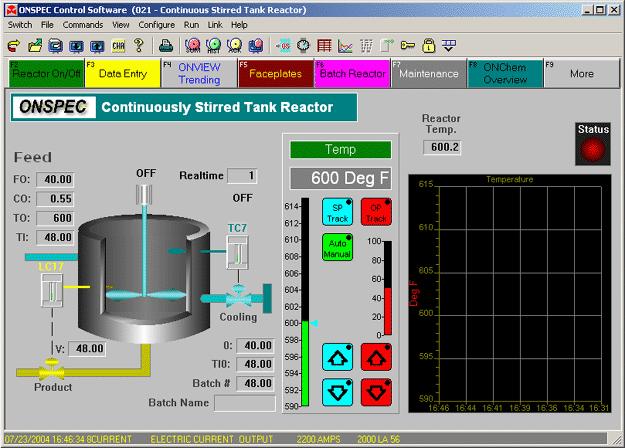The image size is (625, 448).
Task: Click the red table grid icon
Action: (x=324, y=45)
